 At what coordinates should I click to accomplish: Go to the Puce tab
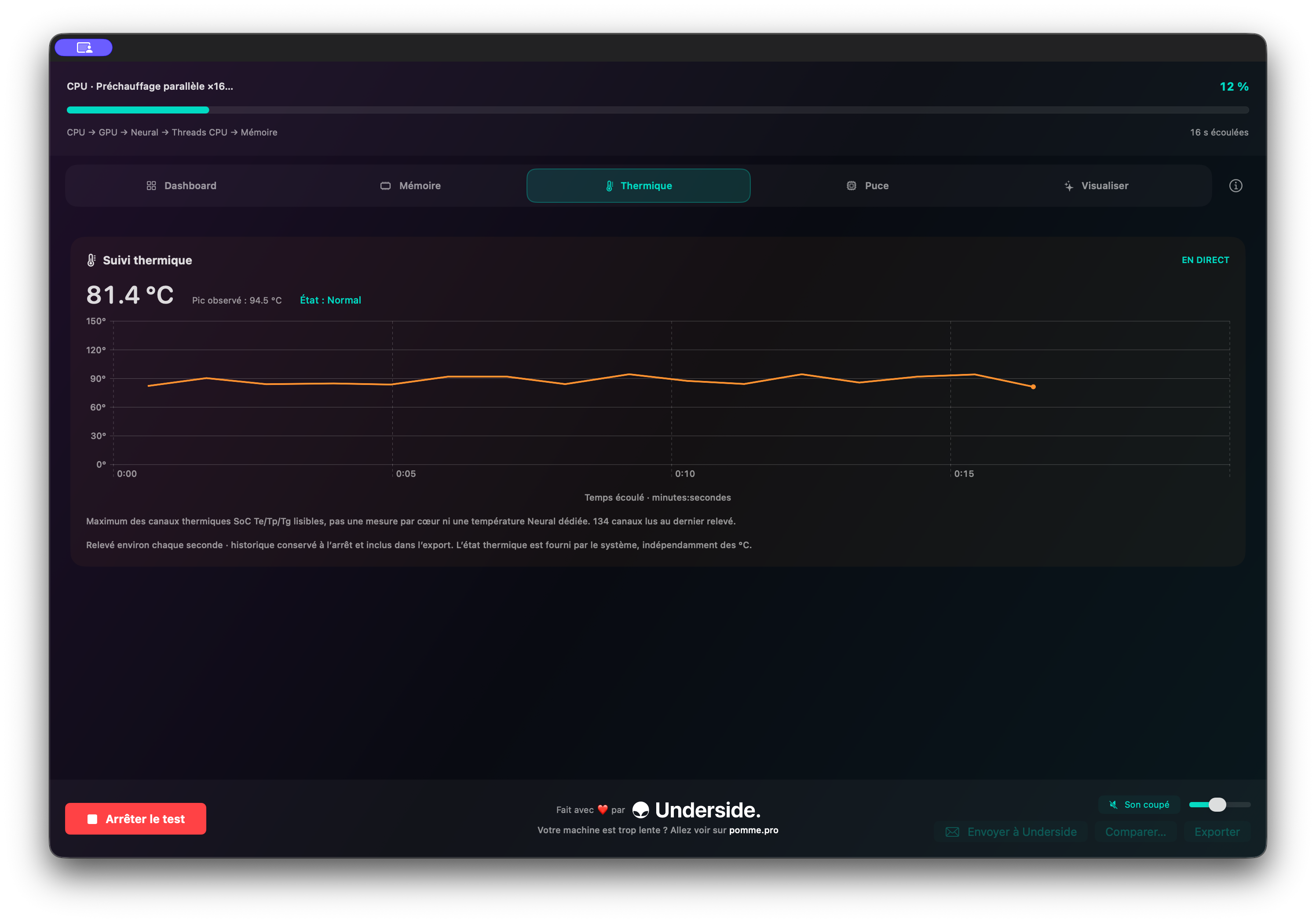coord(867,186)
